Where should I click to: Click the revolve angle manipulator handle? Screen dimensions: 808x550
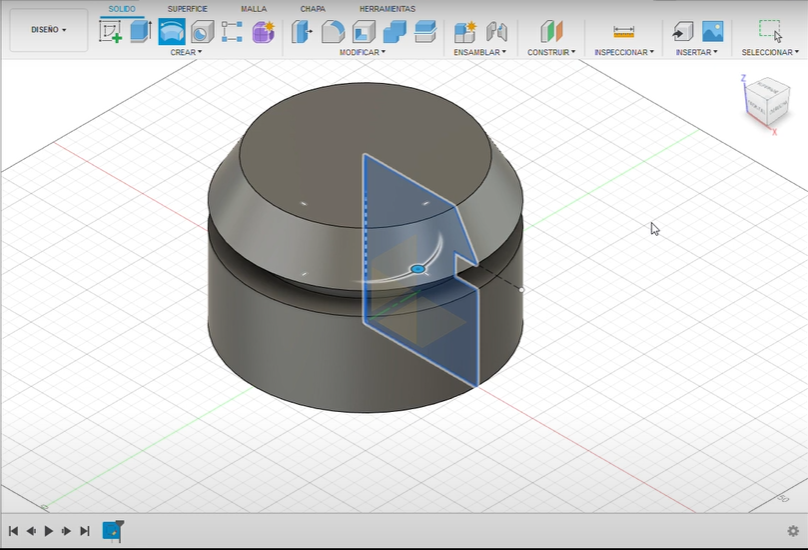pos(418,269)
